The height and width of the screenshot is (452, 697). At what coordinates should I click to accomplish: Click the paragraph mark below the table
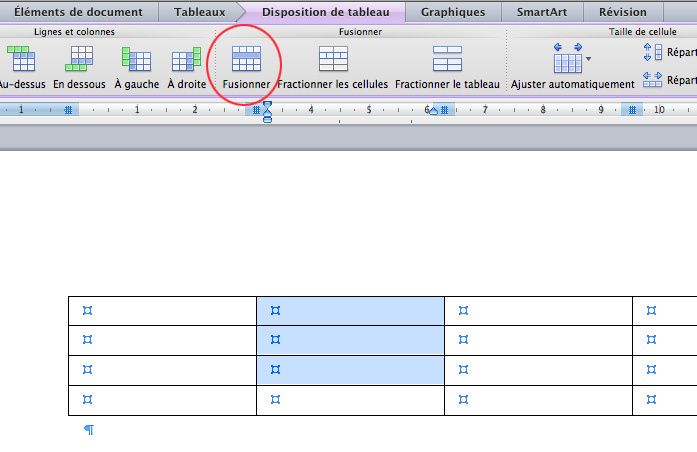click(x=89, y=430)
